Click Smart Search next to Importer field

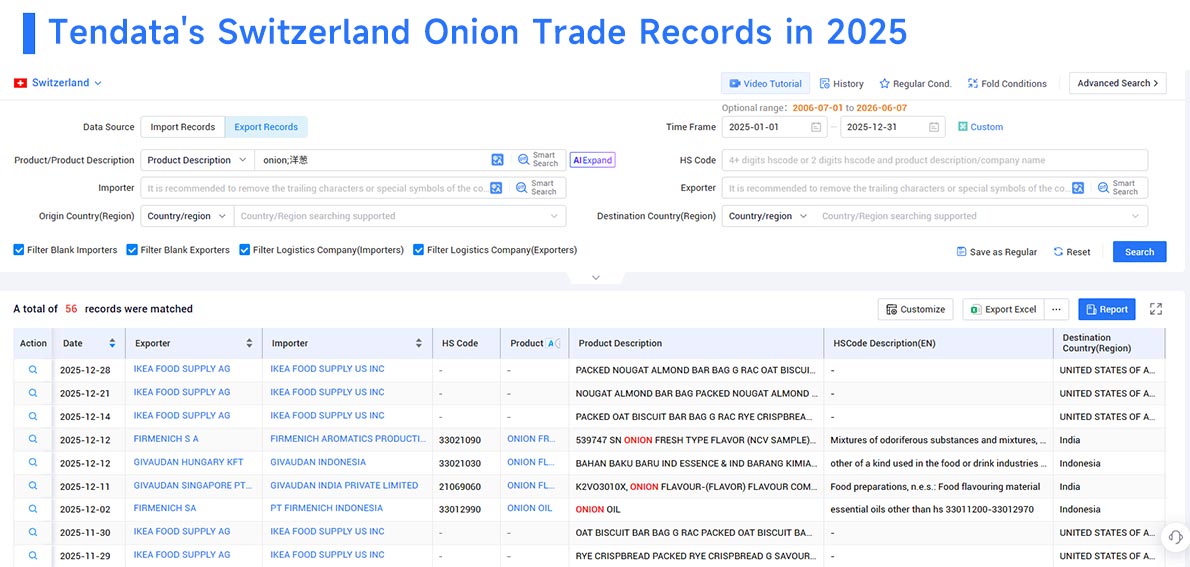click(537, 187)
